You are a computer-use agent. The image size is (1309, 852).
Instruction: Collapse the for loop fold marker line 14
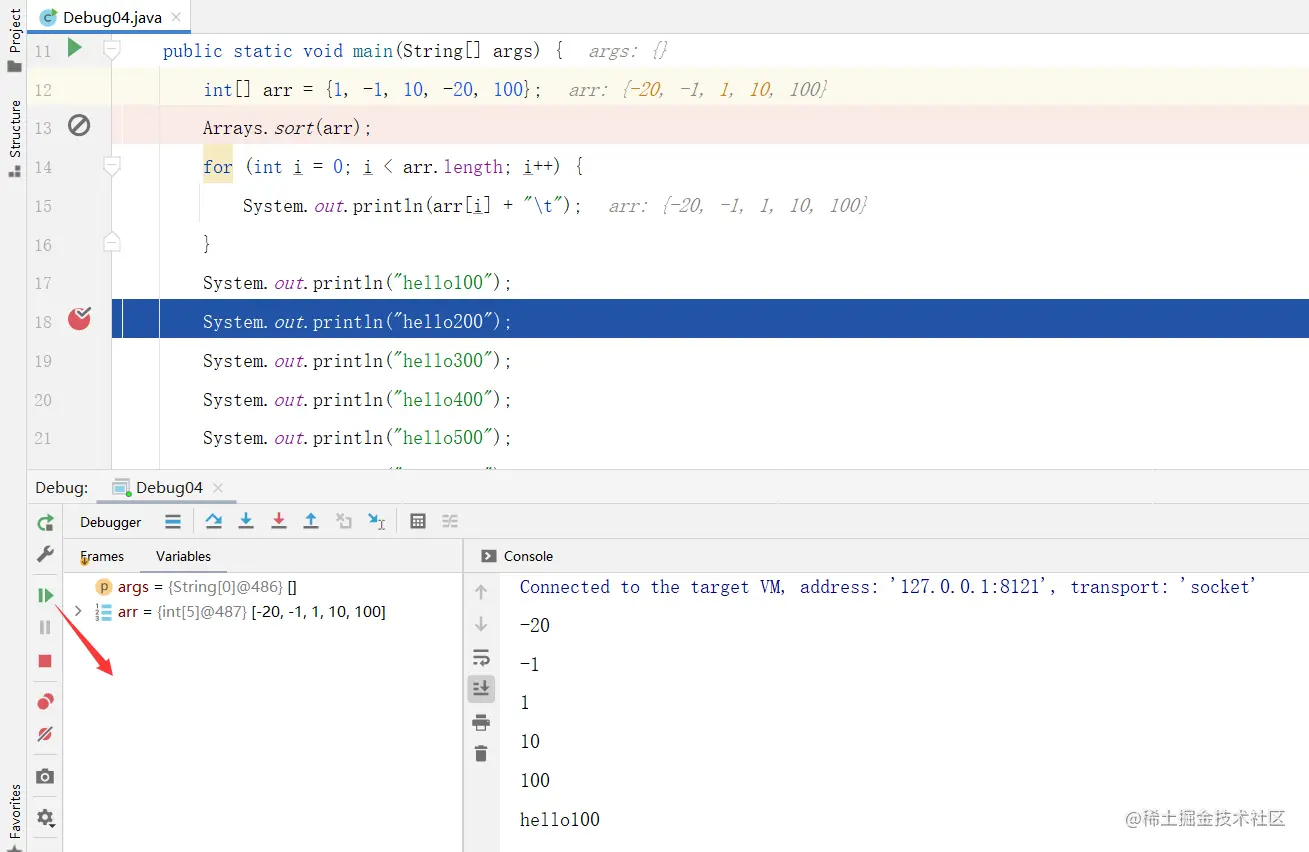(112, 166)
